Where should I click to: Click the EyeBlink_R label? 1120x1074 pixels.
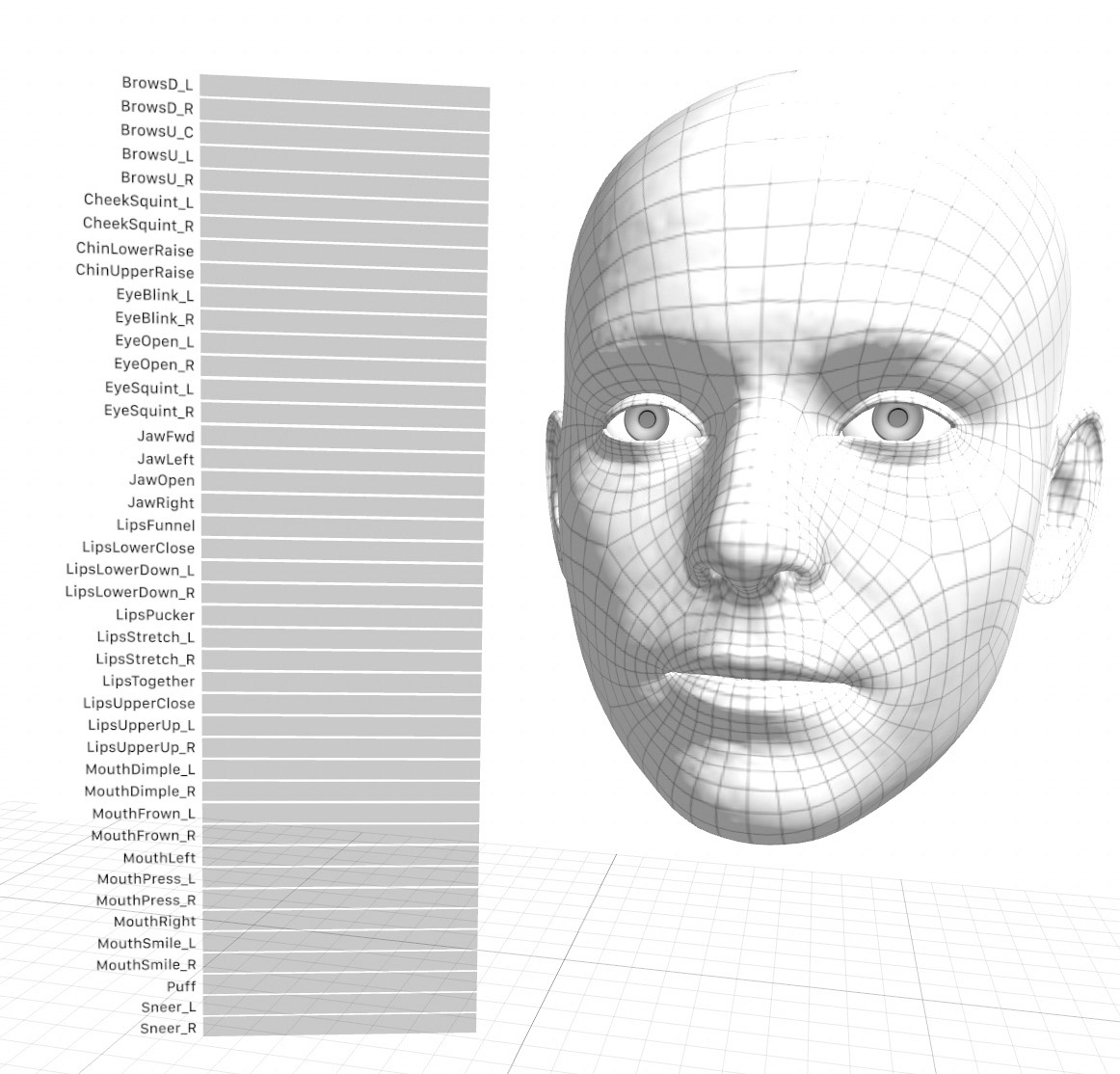pyautogui.click(x=155, y=318)
